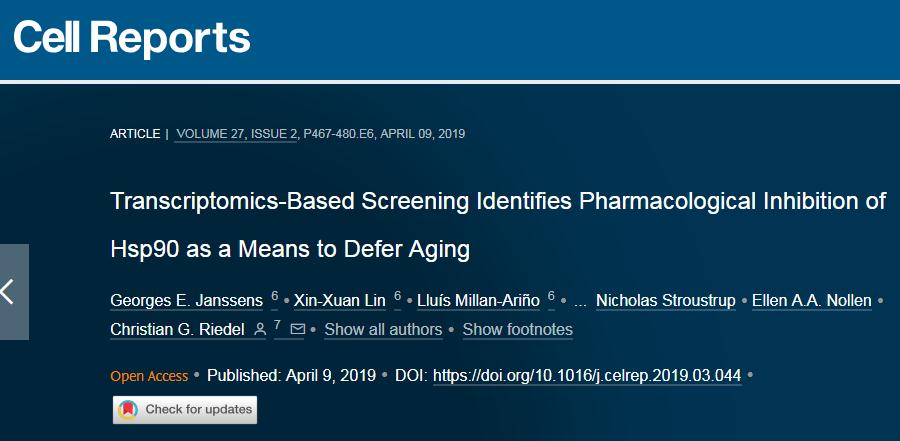Open the Volume 27, Issue 2 link
The image size is (900, 441).
[236, 134]
